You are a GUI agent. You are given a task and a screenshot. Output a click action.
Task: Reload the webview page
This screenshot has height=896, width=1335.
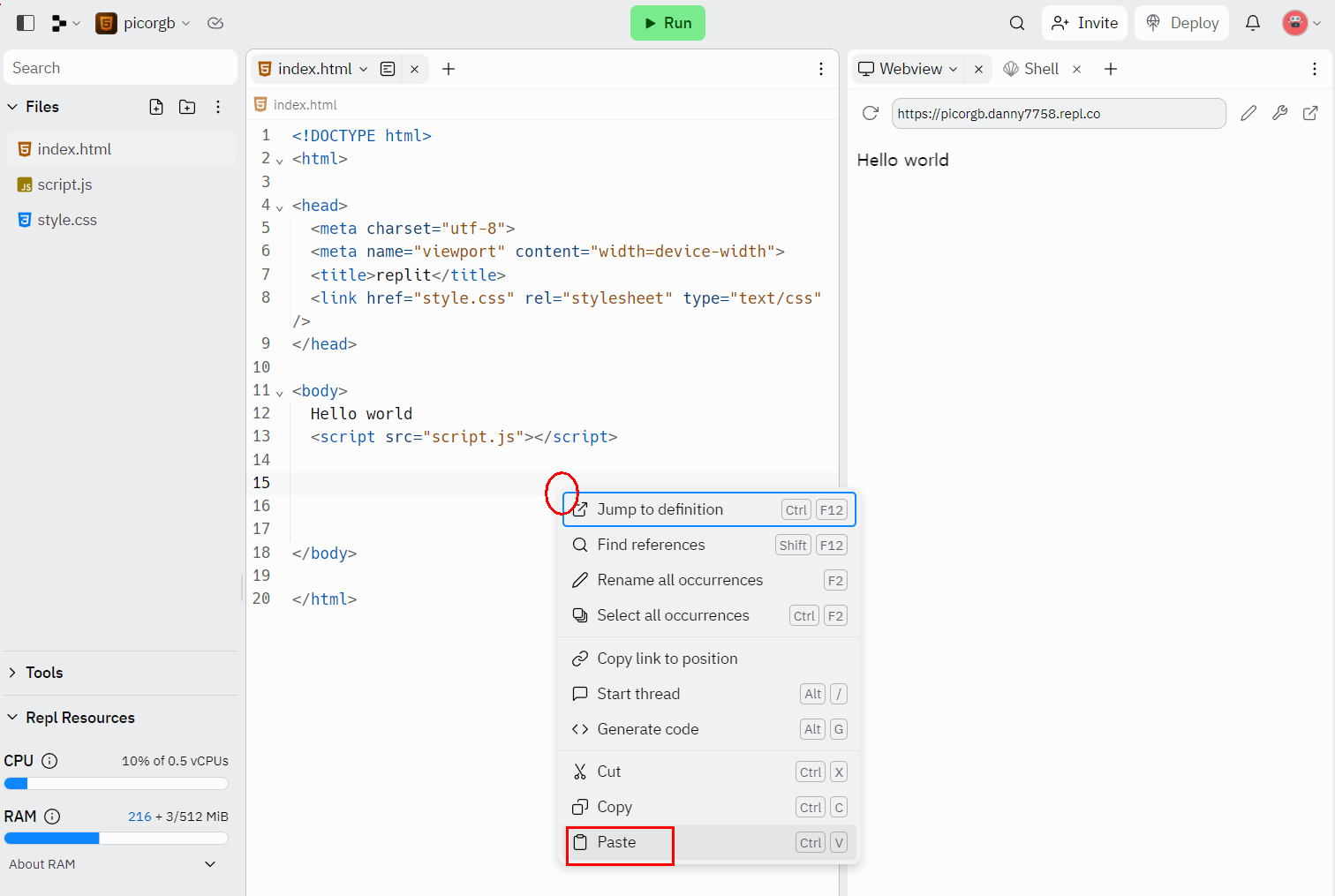(871, 113)
